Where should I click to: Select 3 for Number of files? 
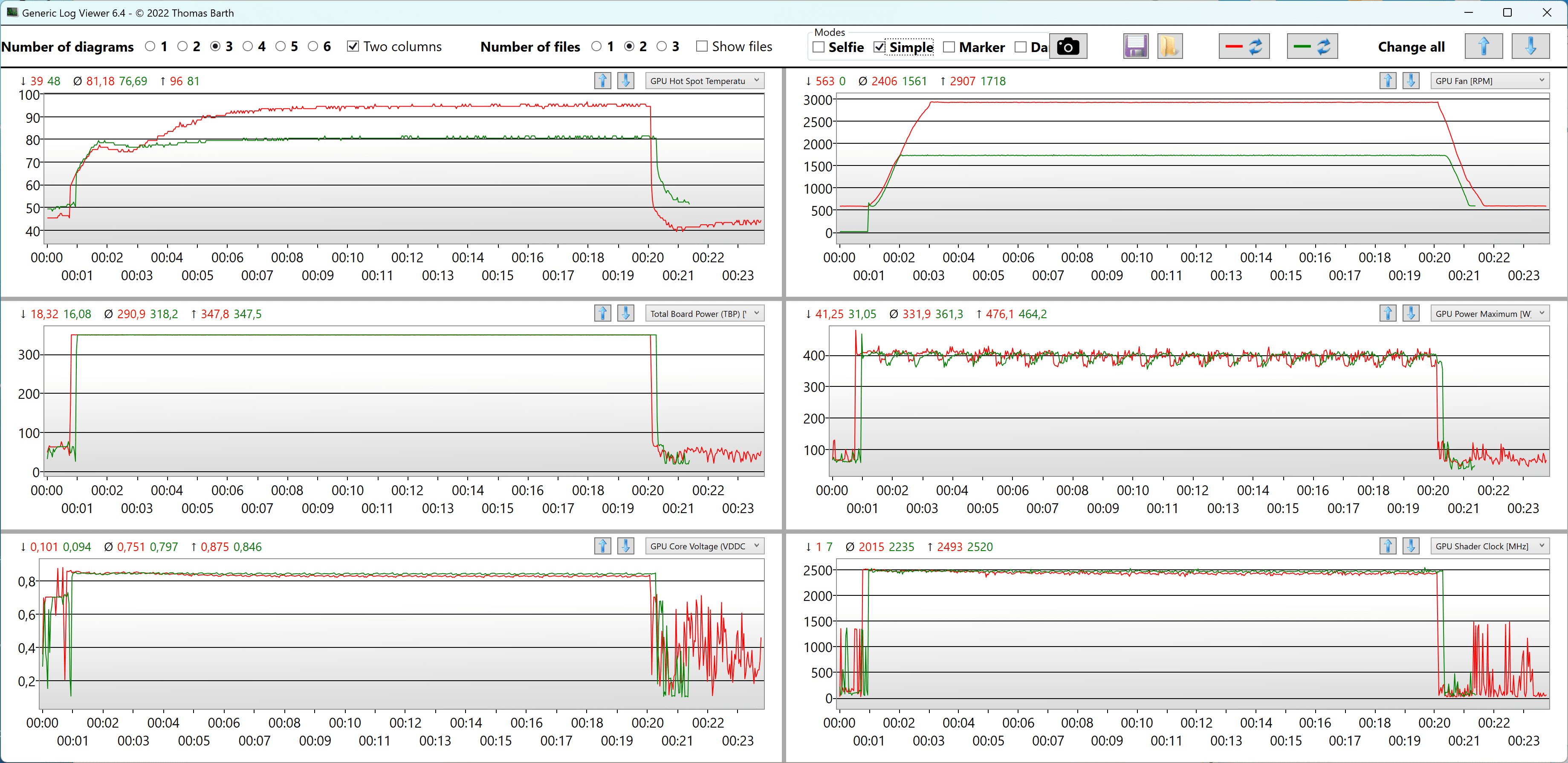click(x=662, y=47)
